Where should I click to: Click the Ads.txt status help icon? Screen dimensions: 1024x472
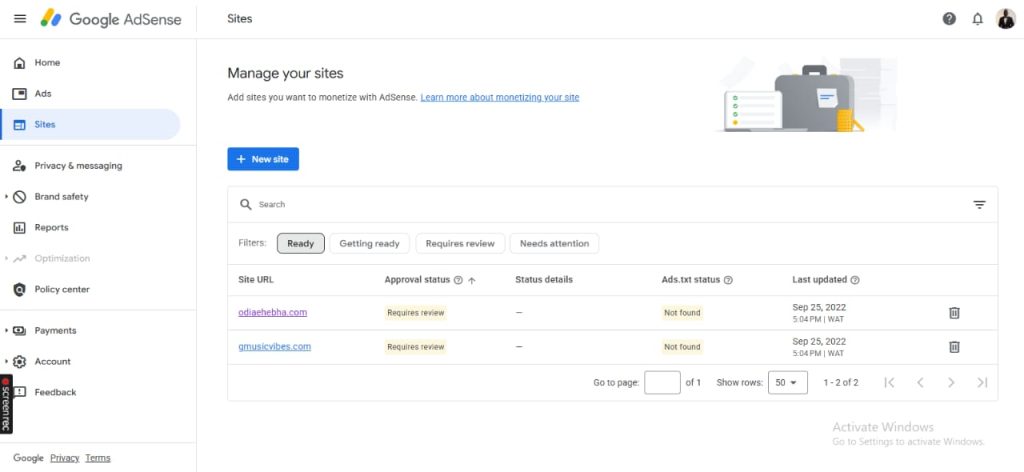728,280
